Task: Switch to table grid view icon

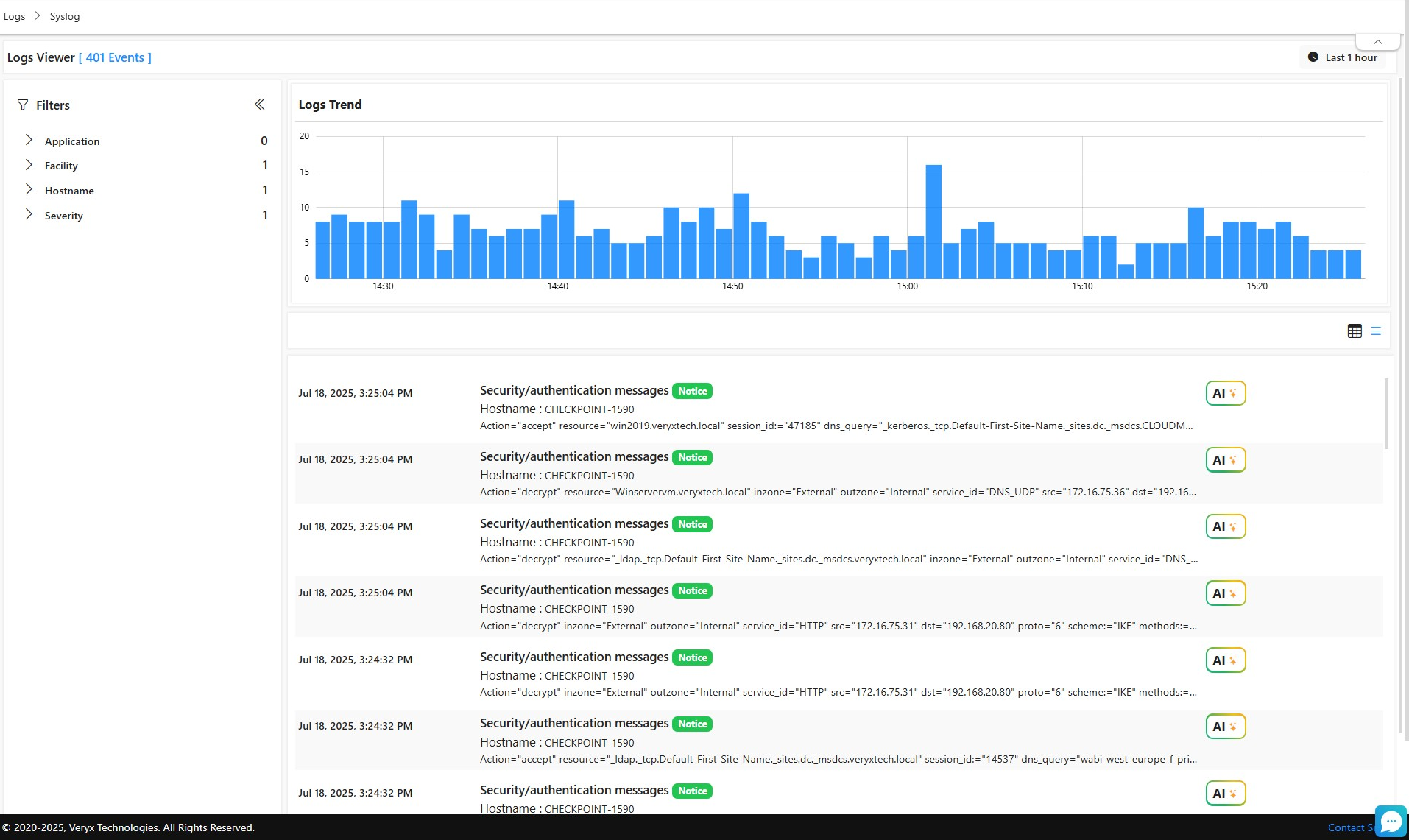Action: click(x=1354, y=331)
